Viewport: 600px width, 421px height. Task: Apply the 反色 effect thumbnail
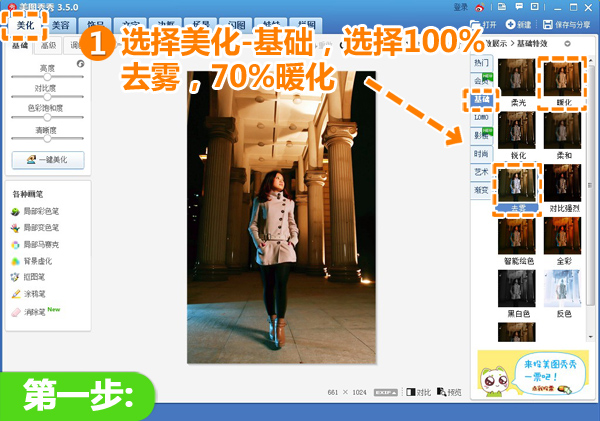pyautogui.click(x=562, y=289)
